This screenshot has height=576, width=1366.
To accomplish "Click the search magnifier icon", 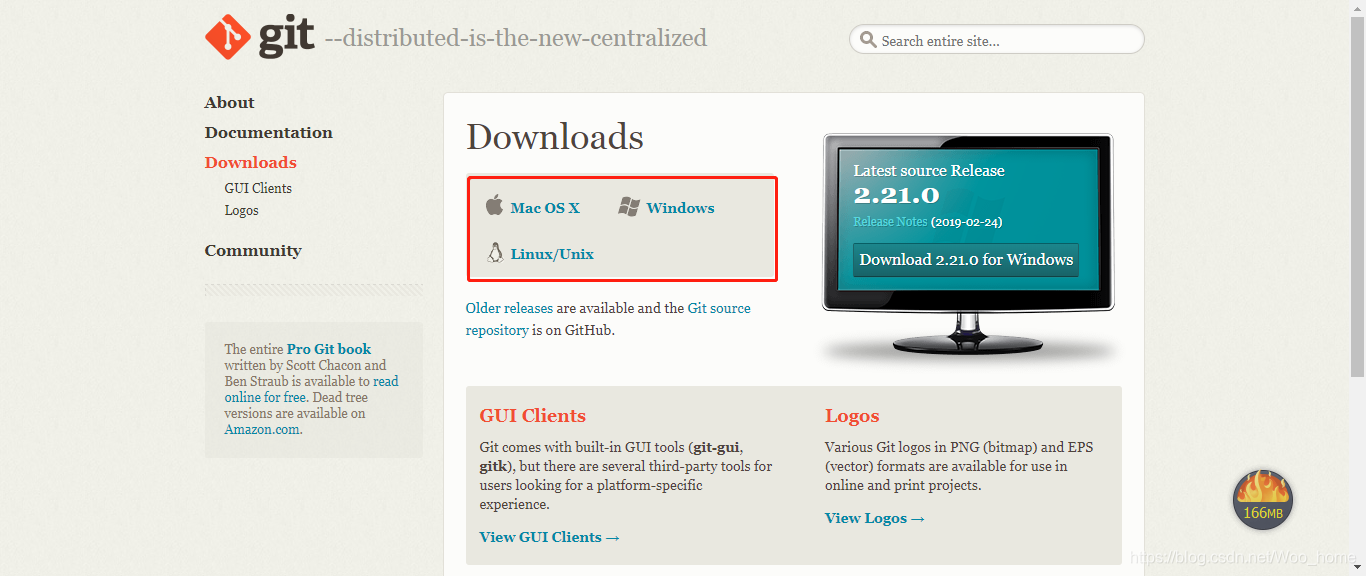I will click(867, 40).
